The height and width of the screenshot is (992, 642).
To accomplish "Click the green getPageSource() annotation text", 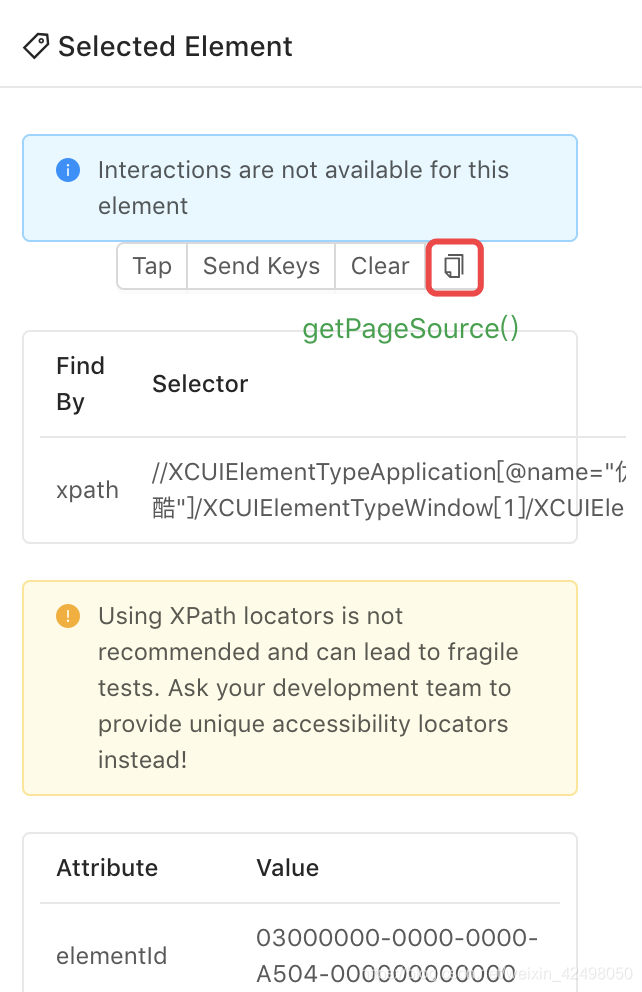I will point(411,329).
